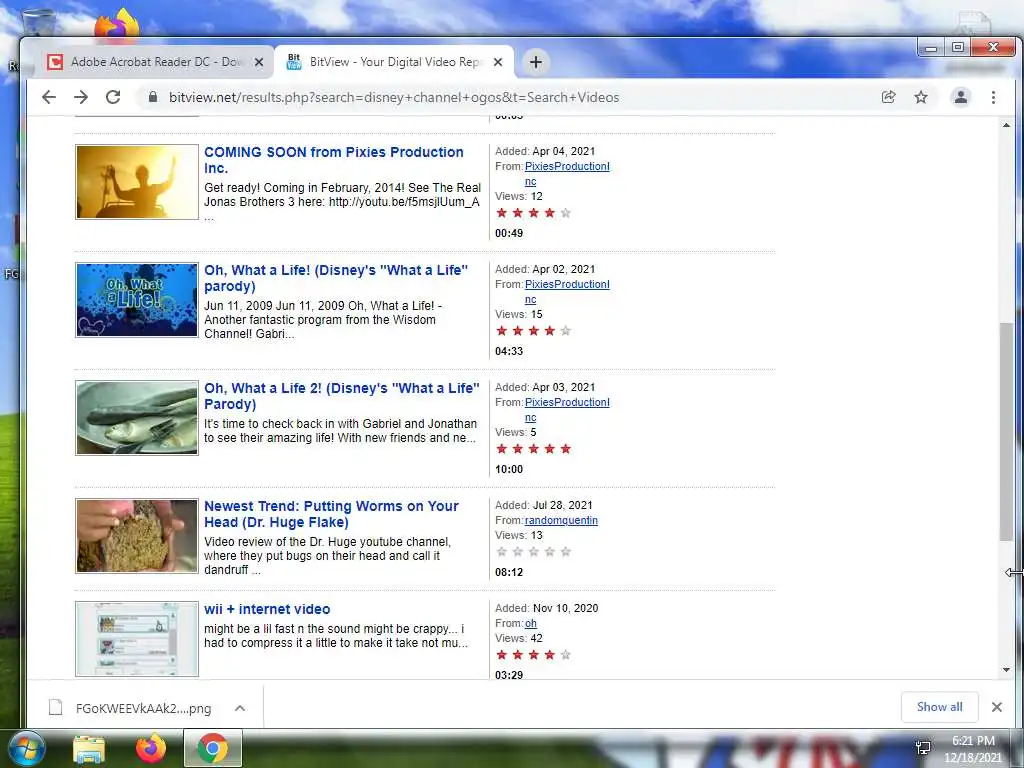Screen dimensions: 1024x768
Task: Click the padlock site info icon
Action: [x=153, y=97]
